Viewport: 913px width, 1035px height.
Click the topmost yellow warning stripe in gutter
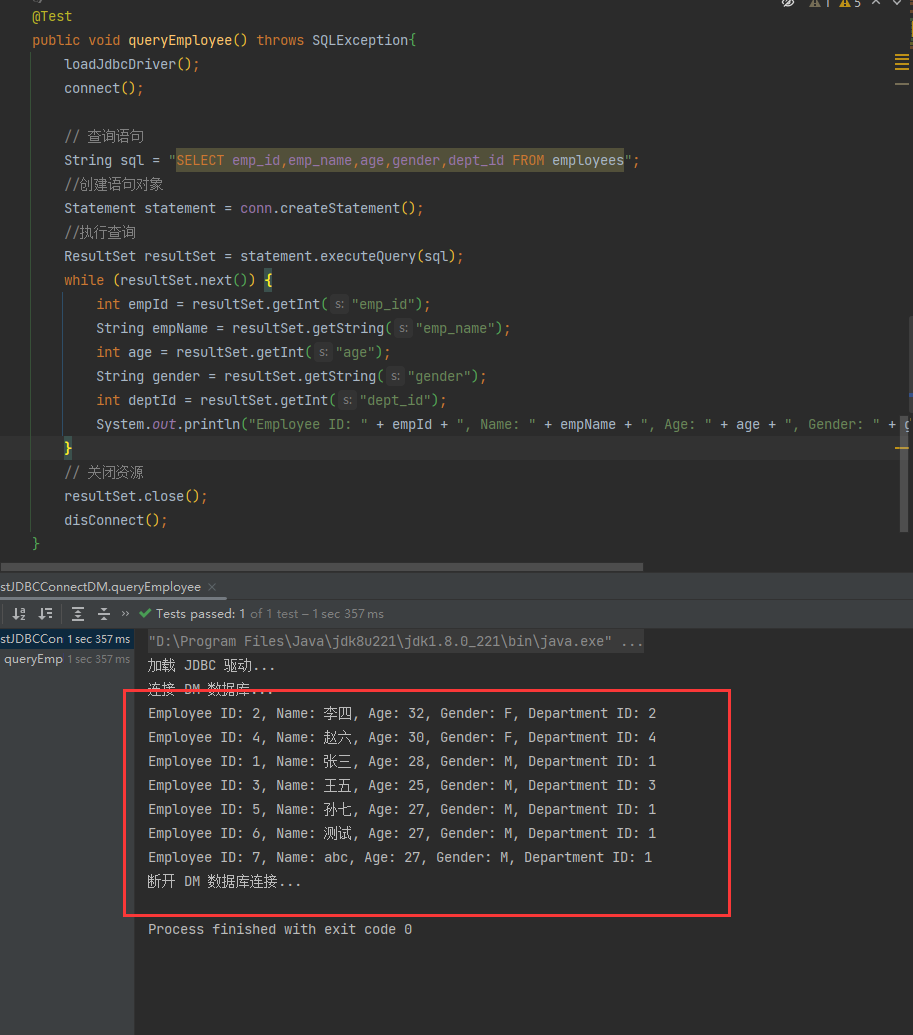[902, 55]
